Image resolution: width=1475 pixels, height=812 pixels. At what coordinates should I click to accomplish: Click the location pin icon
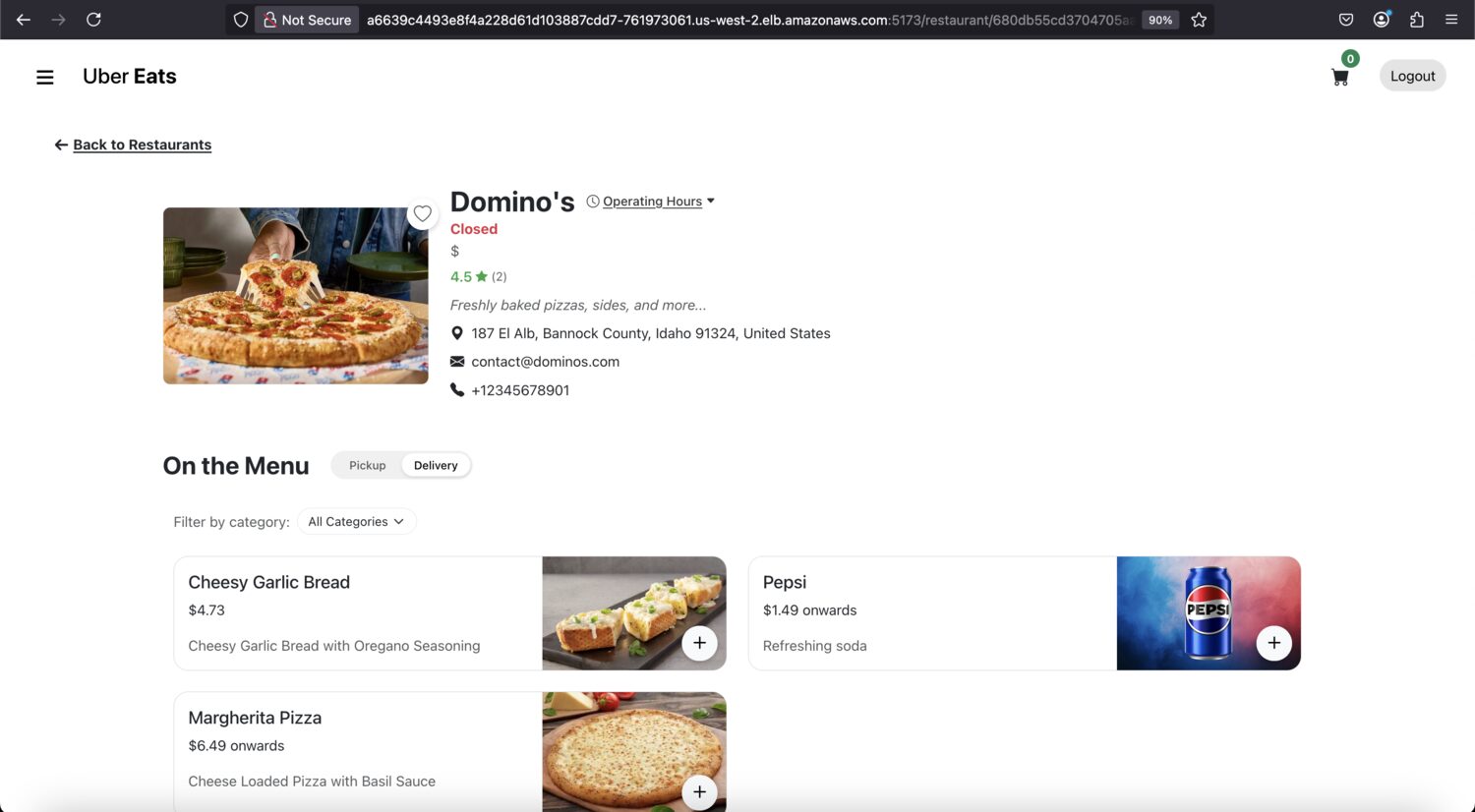[457, 333]
